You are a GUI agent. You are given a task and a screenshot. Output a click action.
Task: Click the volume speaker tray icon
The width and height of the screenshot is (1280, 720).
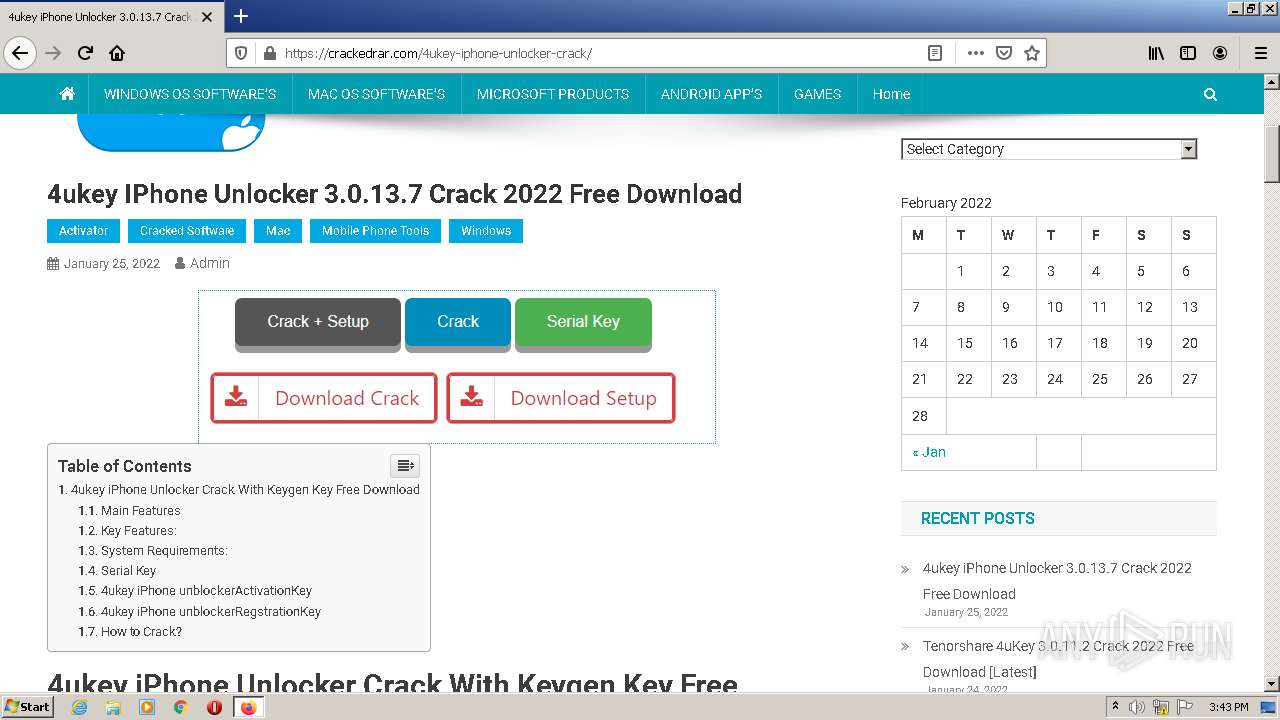(x=1137, y=707)
